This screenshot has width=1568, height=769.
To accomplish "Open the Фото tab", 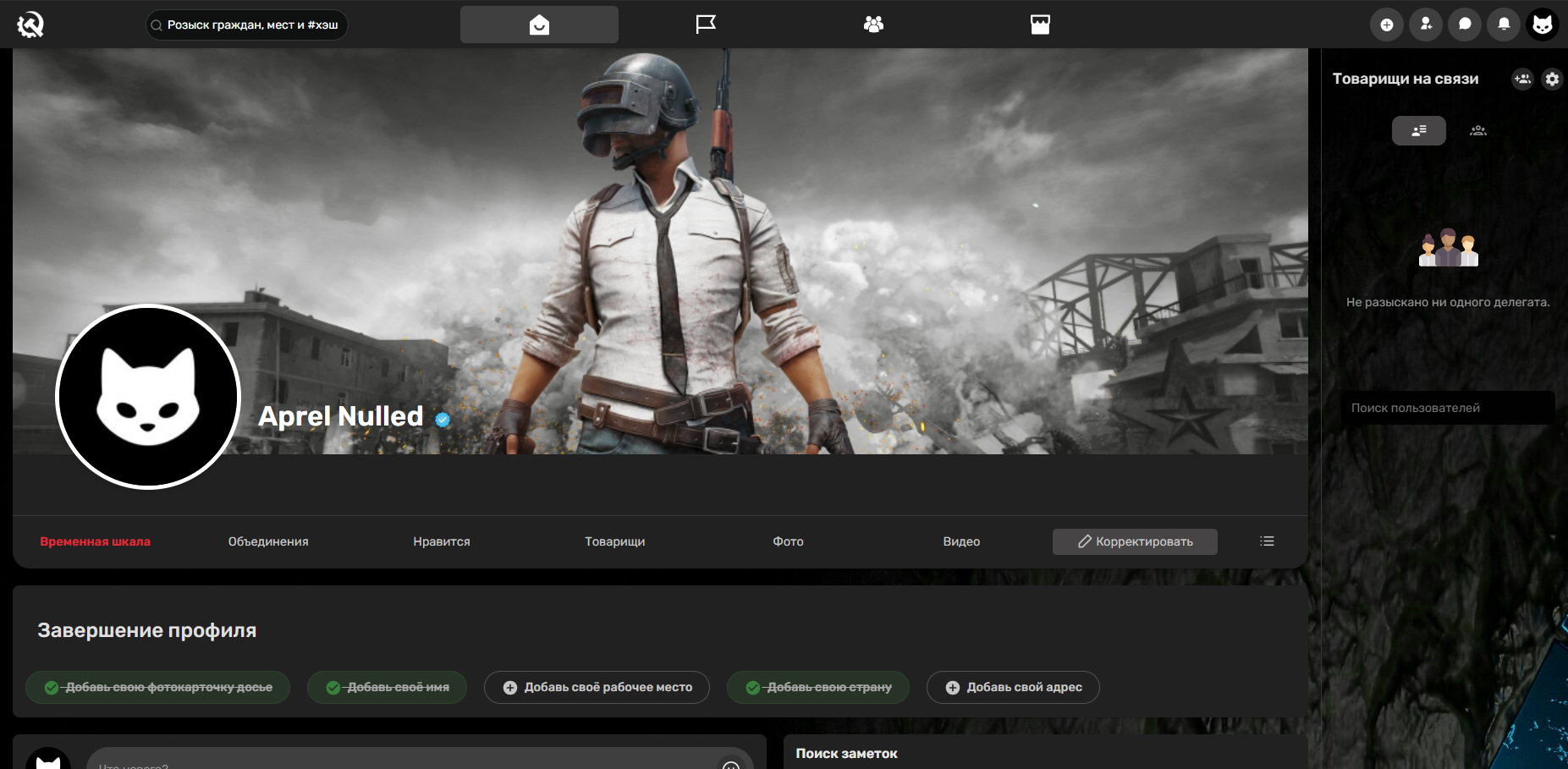I will [x=788, y=541].
